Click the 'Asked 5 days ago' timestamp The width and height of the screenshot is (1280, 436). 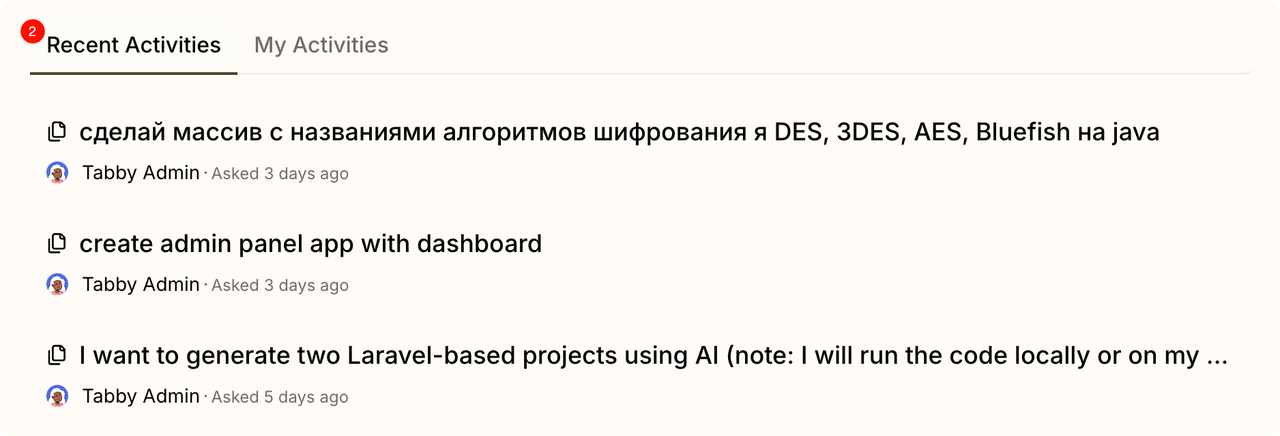coord(280,398)
